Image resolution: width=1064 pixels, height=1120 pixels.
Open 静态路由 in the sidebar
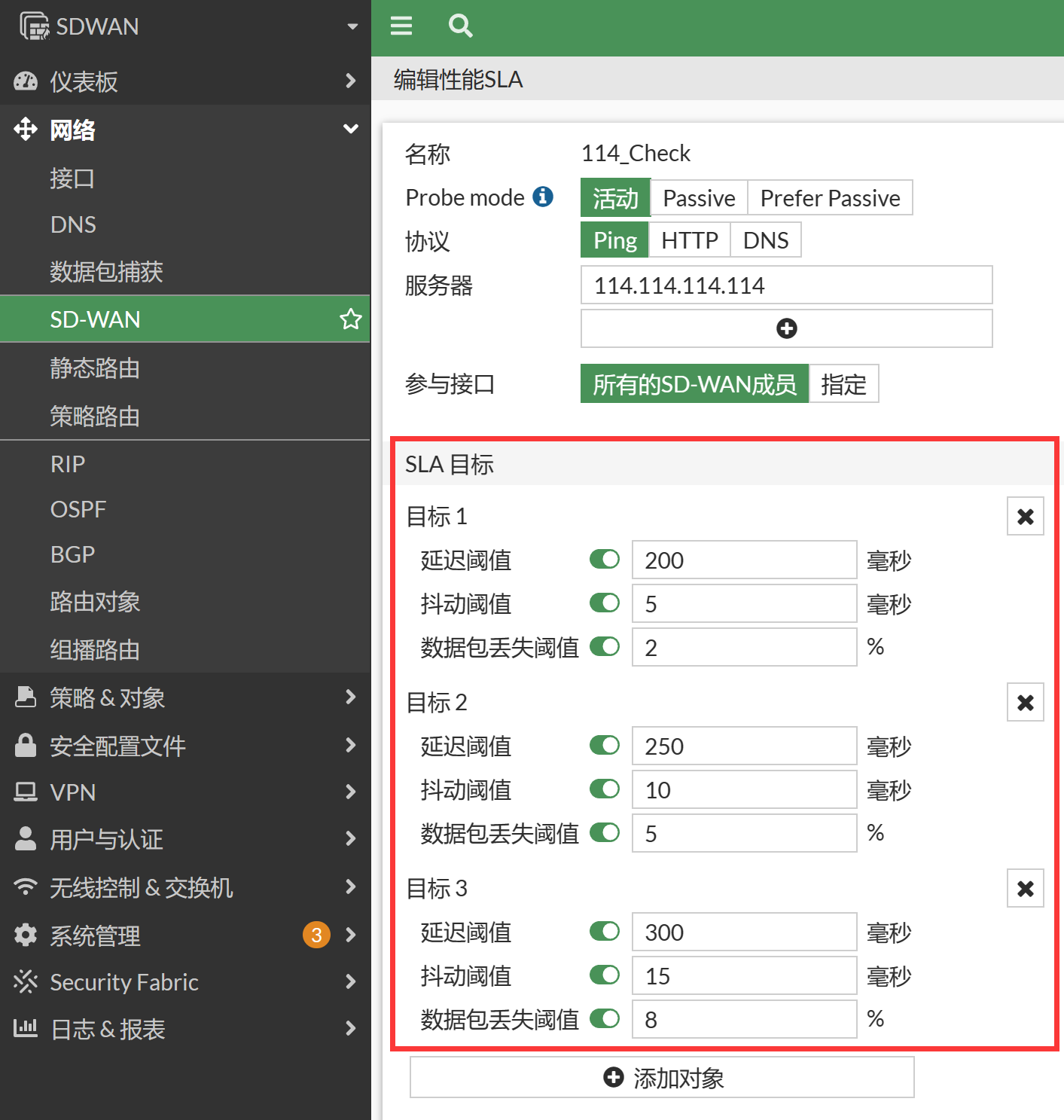click(95, 368)
